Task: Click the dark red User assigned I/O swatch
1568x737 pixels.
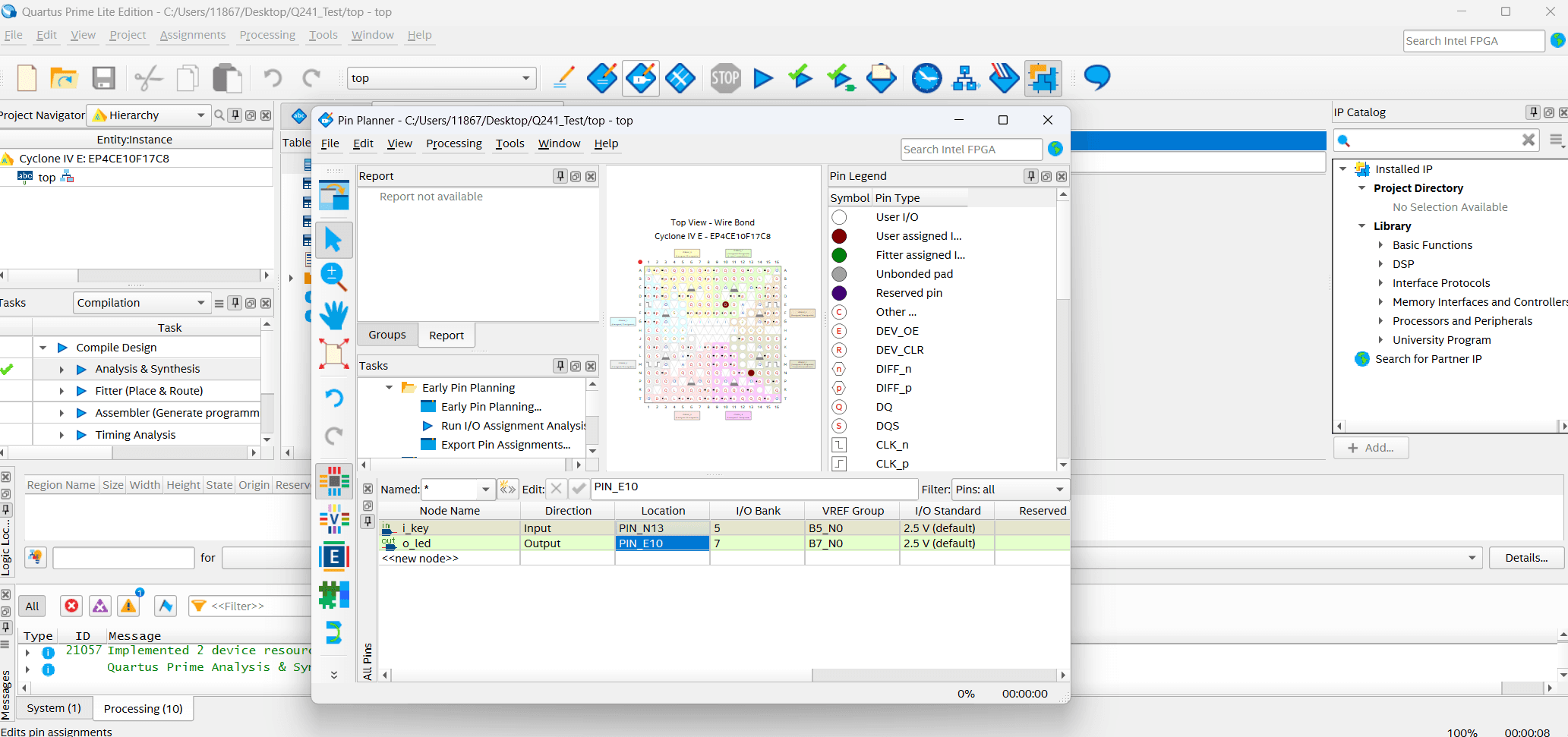Action: click(x=839, y=236)
